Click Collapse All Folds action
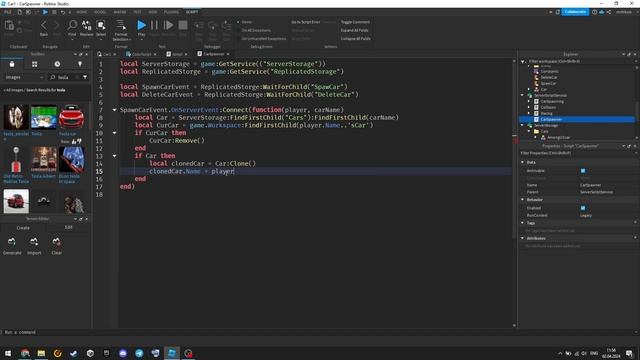The image size is (640, 360). [356, 39]
